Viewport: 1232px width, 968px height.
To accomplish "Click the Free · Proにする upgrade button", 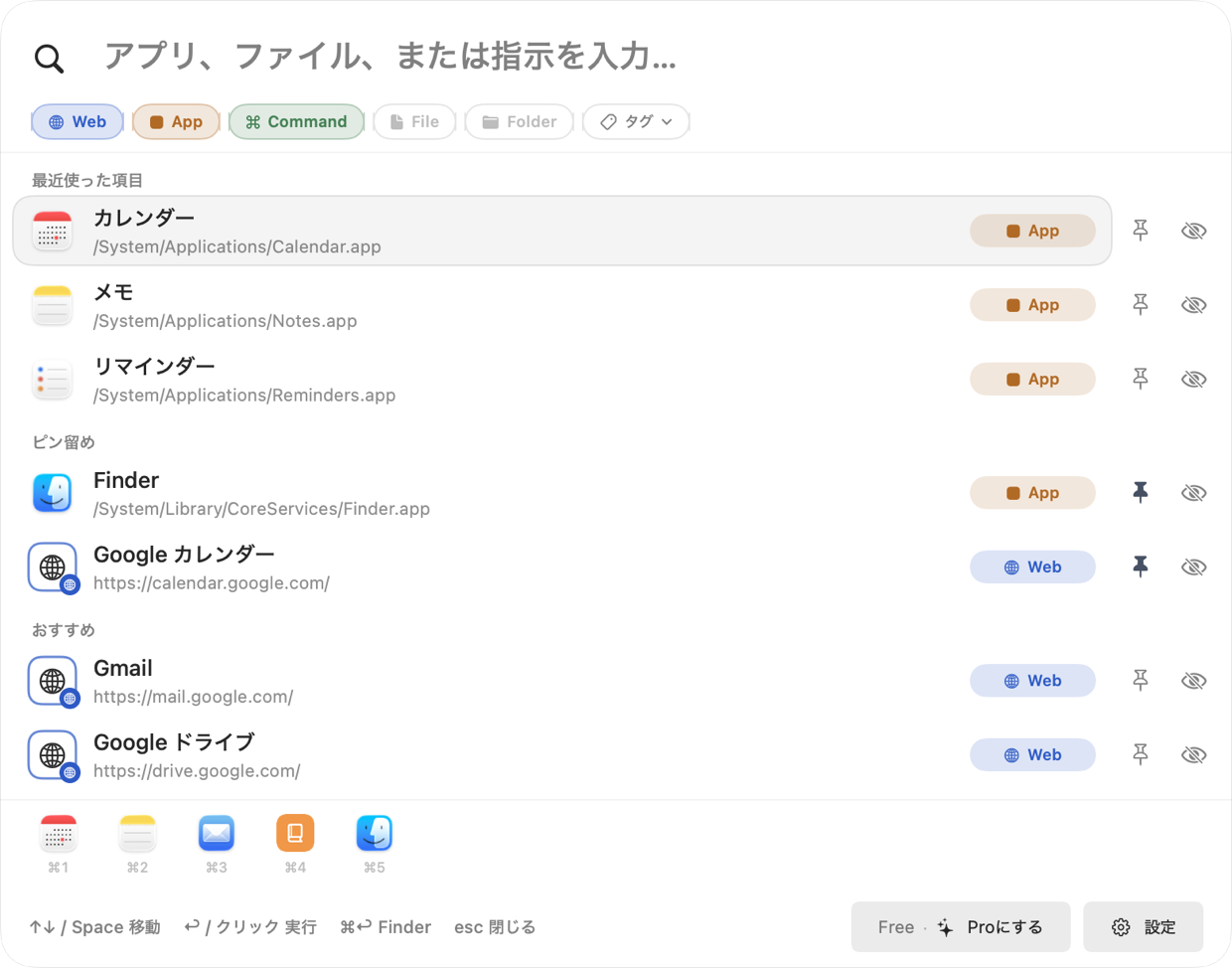I will pos(961,927).
